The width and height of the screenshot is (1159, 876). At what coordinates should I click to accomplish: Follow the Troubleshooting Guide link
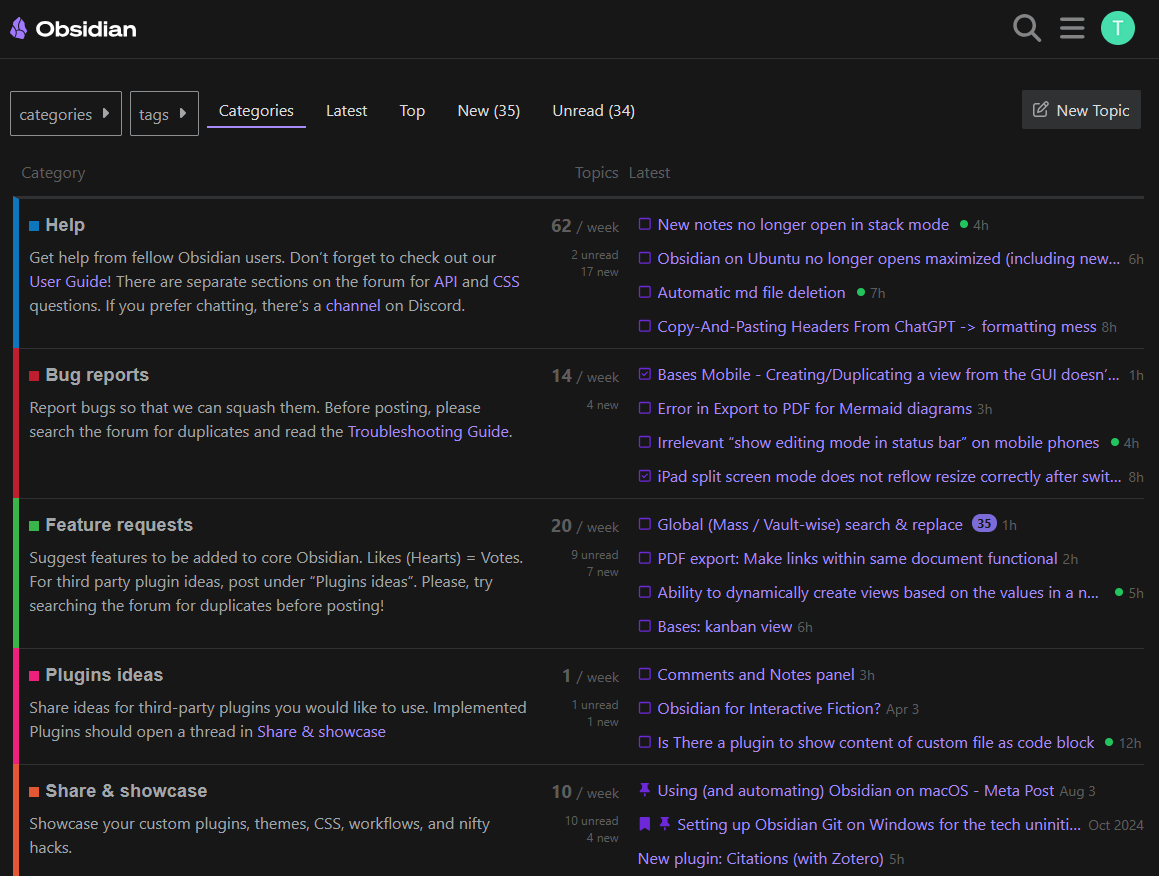(x=428, y=432)
